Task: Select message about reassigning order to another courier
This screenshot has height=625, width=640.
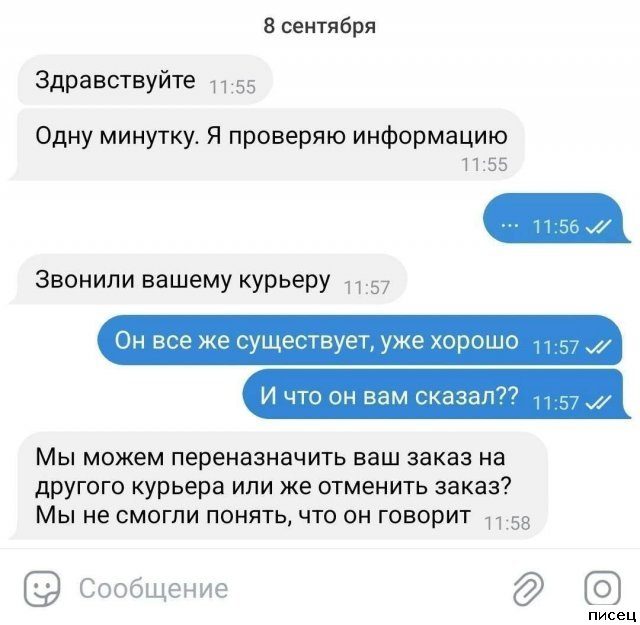Action: click(278, 486)
